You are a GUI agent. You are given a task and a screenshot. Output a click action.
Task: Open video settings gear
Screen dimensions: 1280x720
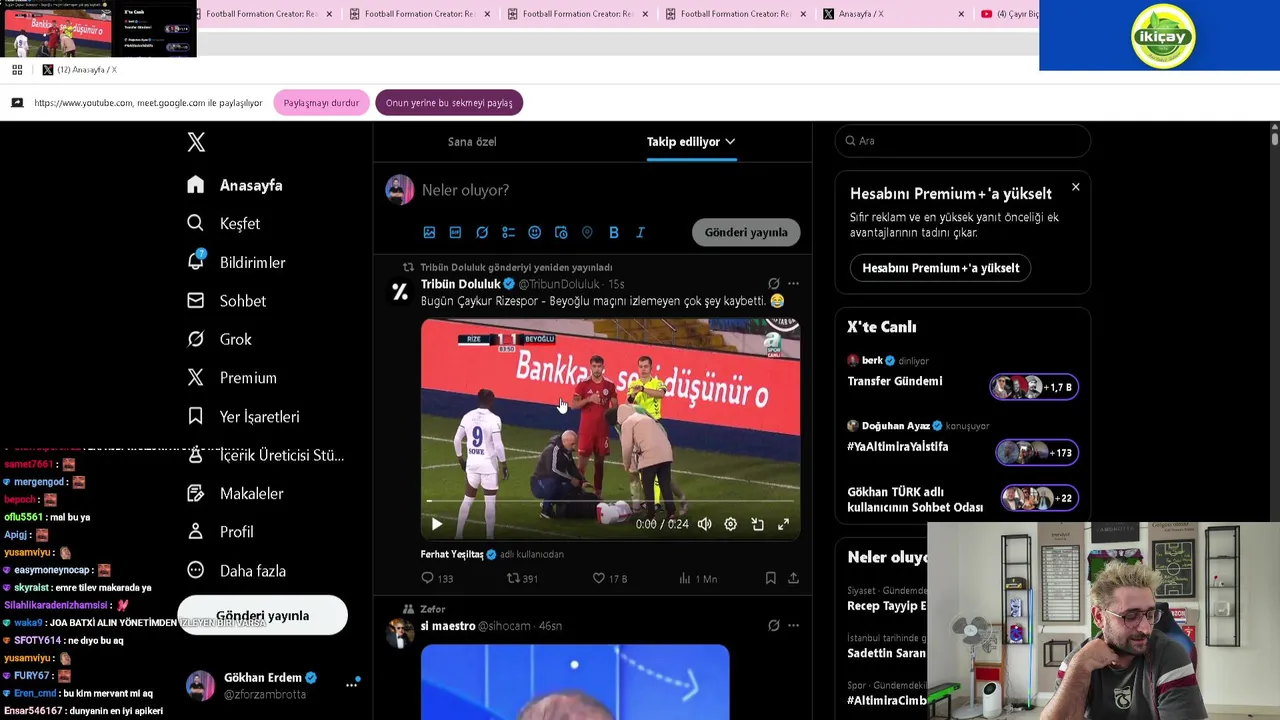(731, 524)
